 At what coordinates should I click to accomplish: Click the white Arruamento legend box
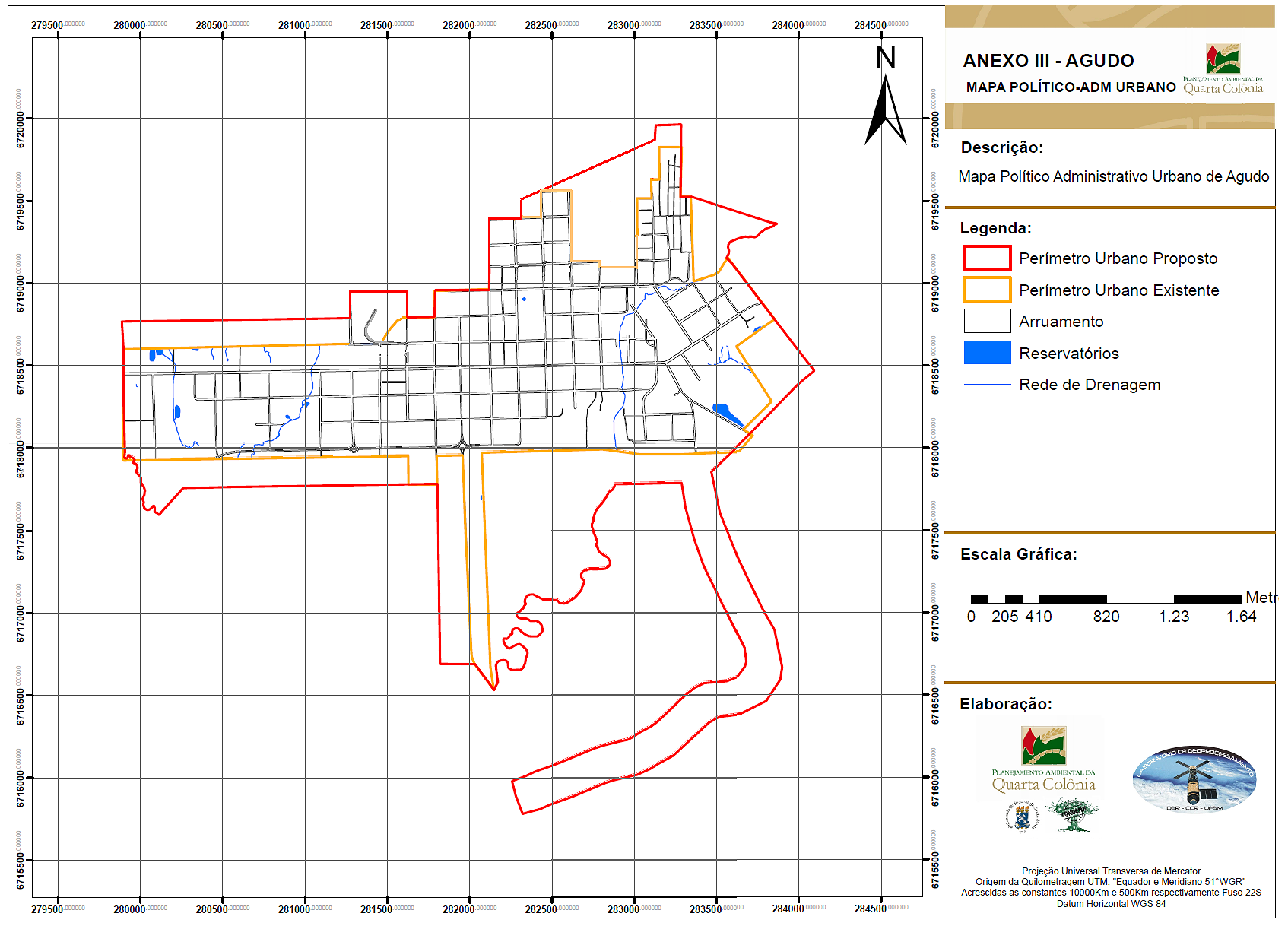point(987,321)
